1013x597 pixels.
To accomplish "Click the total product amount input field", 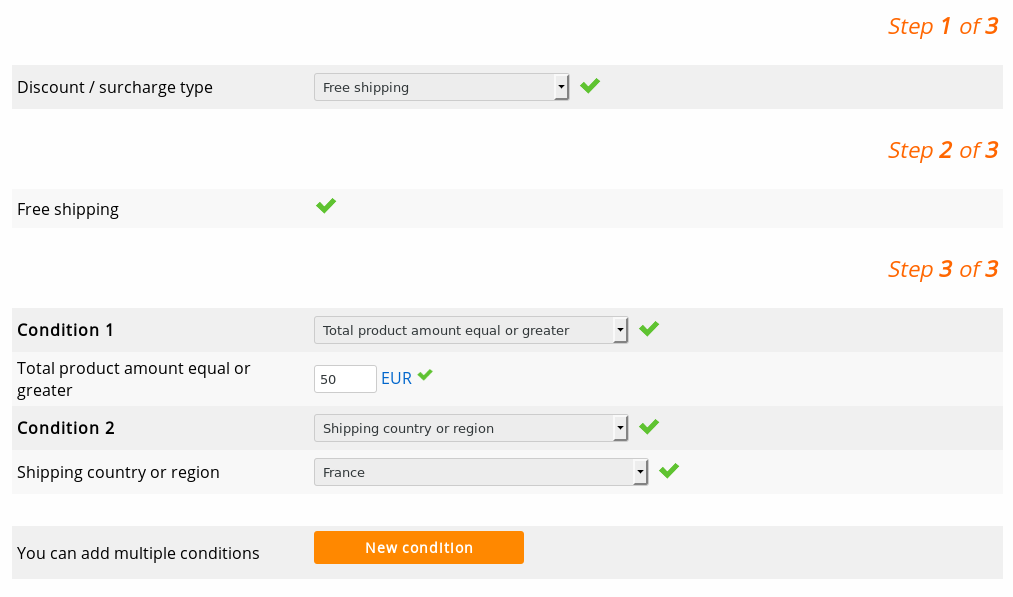I will (344, 379).
